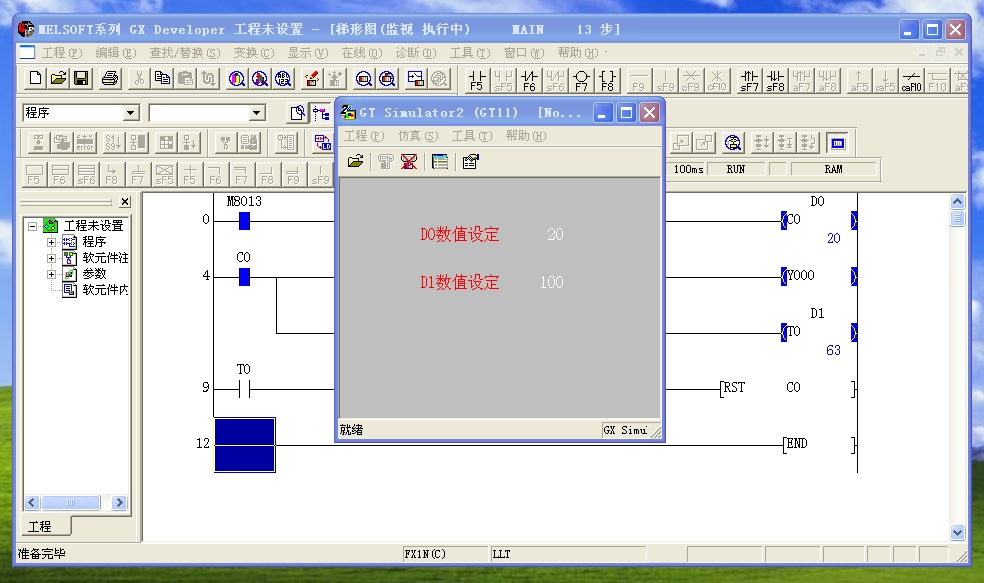Click the New project icon
Image resolution: width=984 pixels, height=583 pixels.
[x=35, y=78]
